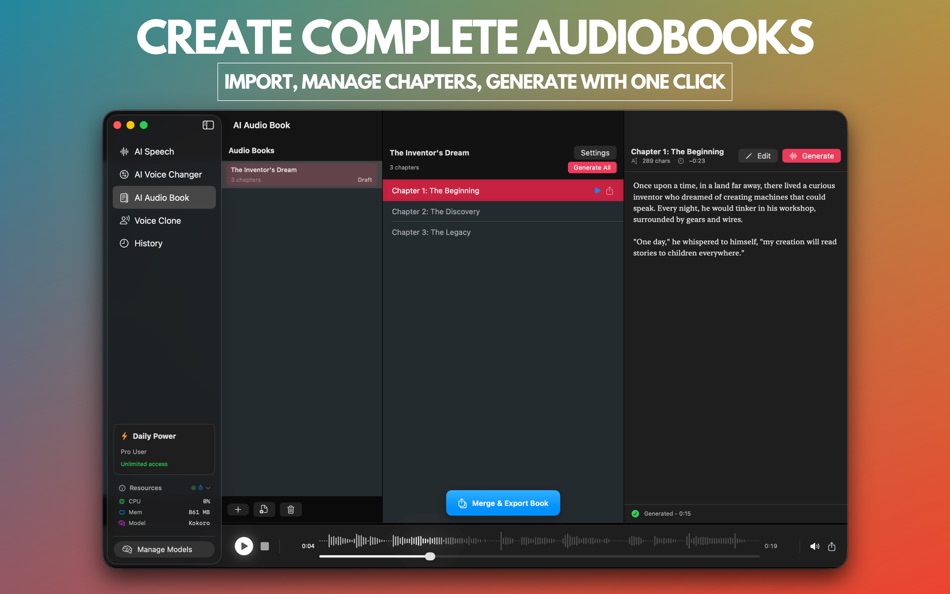Toggle the sidebar visibility icon

tap(208, 125)
